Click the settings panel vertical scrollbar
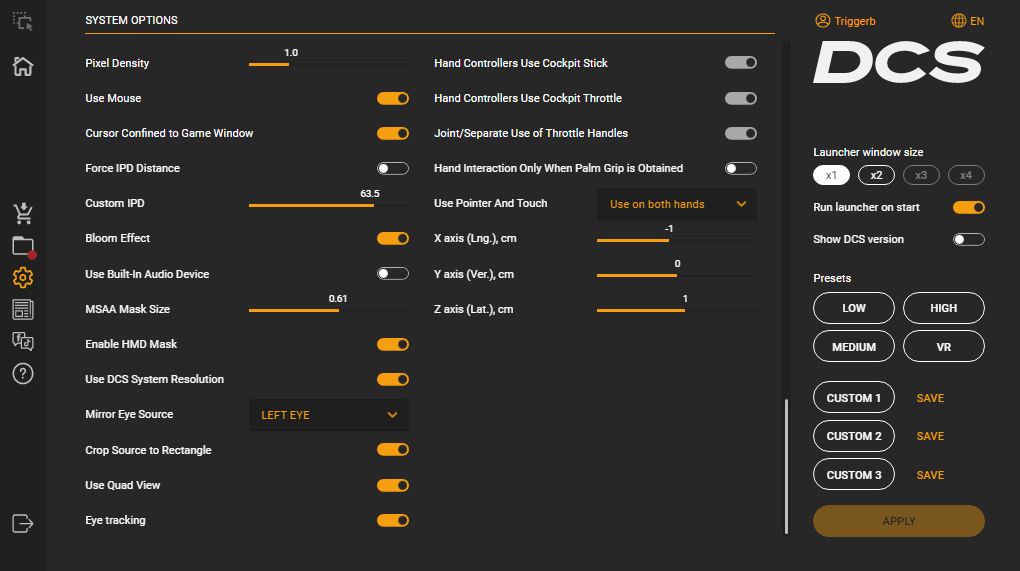 pyautogui.click(x=786, y=466)
